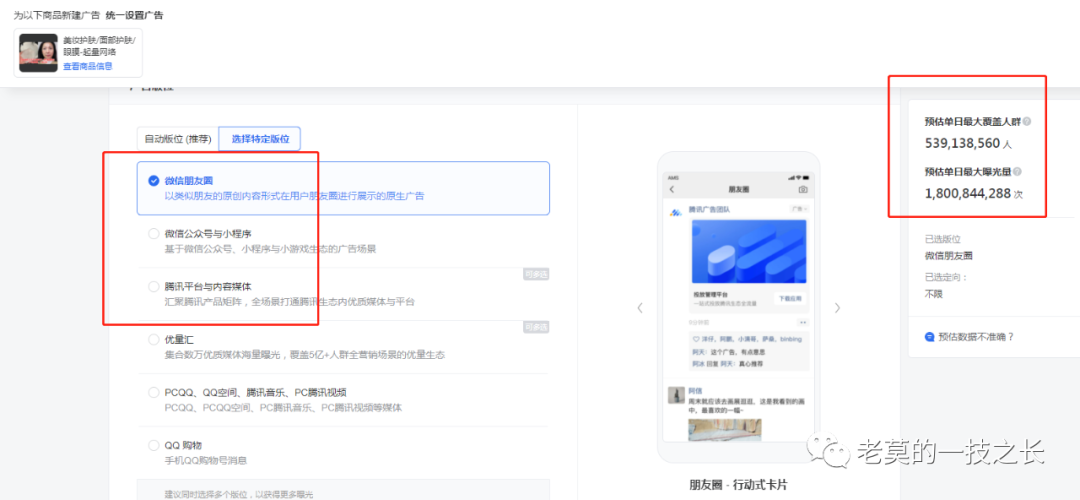Show next ad preview with right chevron
The image size is (1080, 500).
[838, 308]
